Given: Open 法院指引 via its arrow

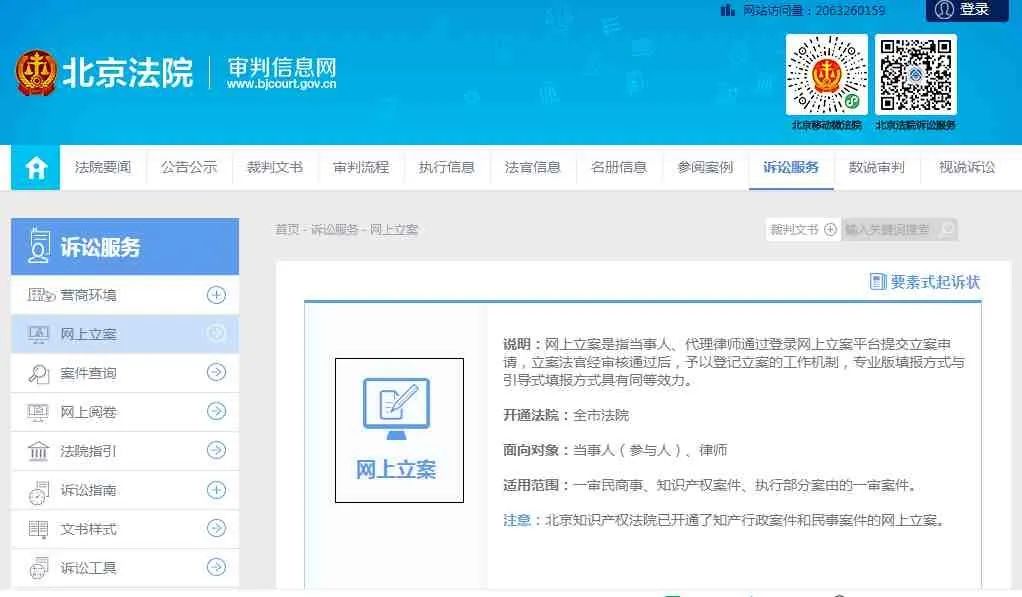Looking at the screenshot, I should click(x=216, y=450).
